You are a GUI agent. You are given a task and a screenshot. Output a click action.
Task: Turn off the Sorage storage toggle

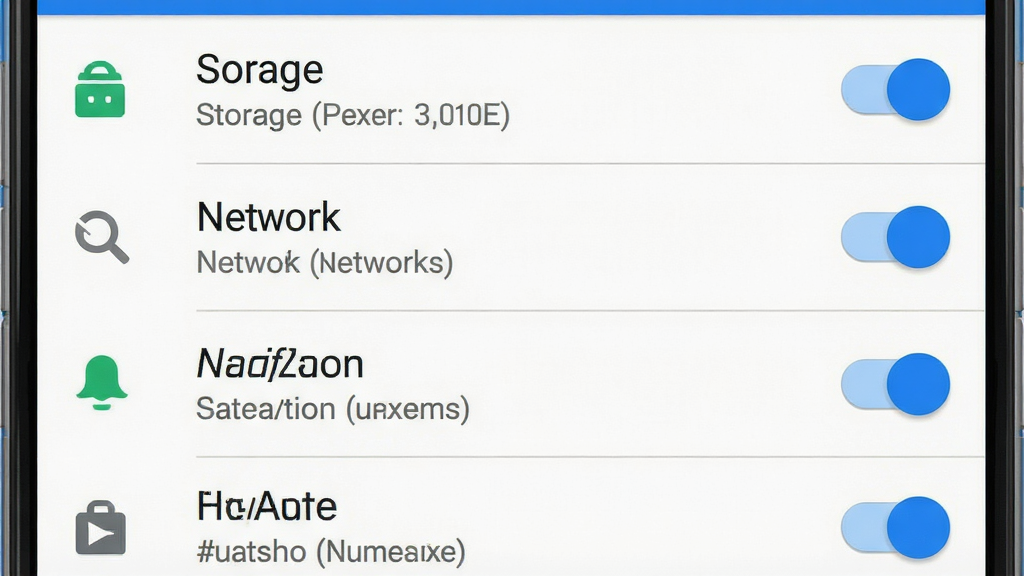pos(895,89)
